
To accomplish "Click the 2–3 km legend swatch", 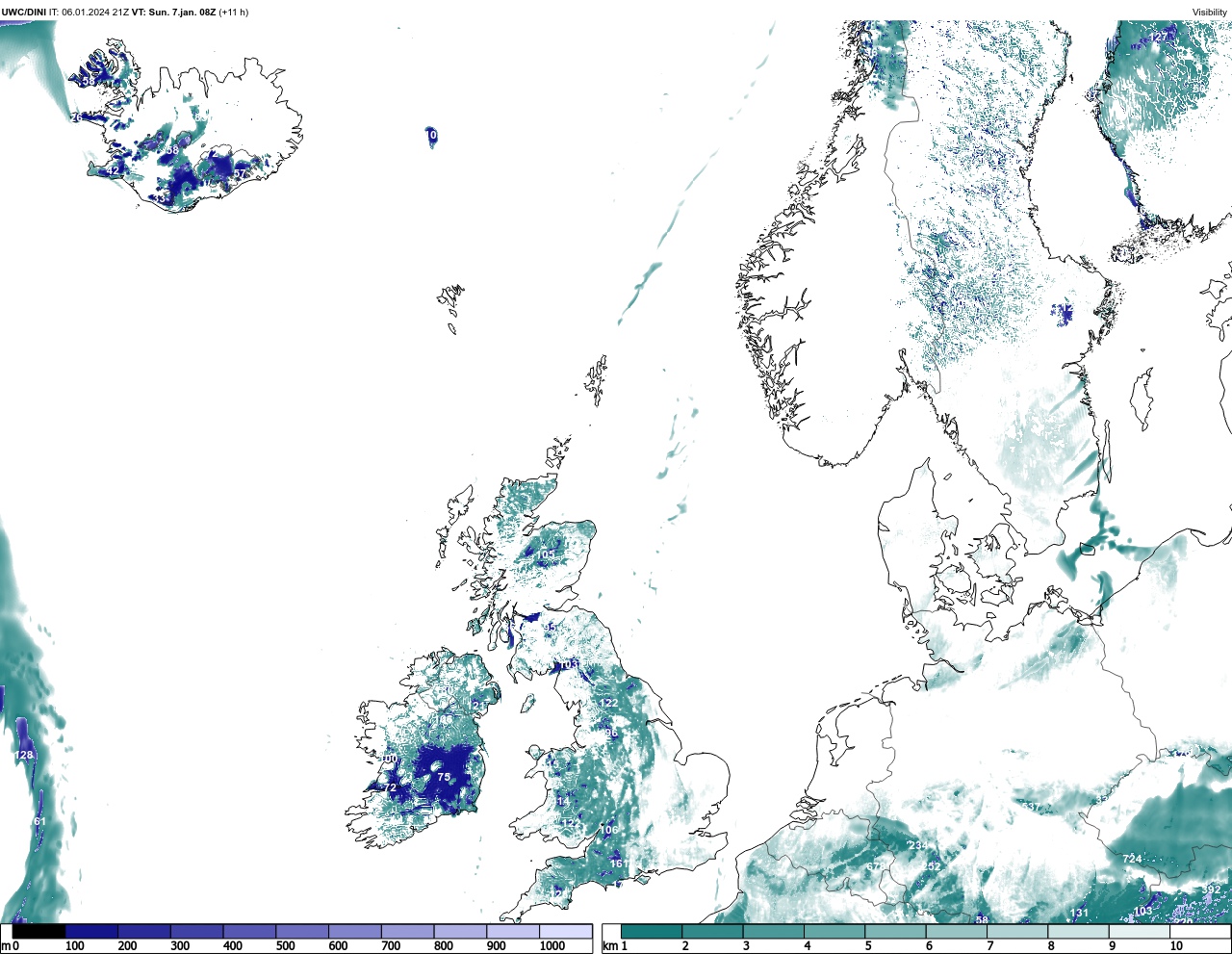I will coord(712,931).
